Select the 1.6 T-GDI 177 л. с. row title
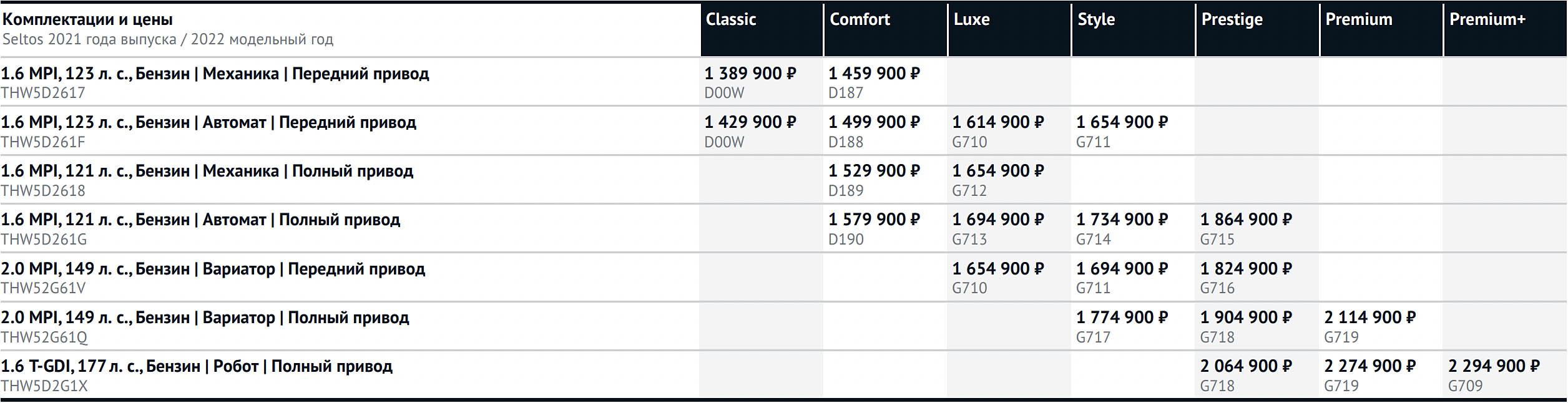This screenshot has height=403, width=1568. [197, 366]
